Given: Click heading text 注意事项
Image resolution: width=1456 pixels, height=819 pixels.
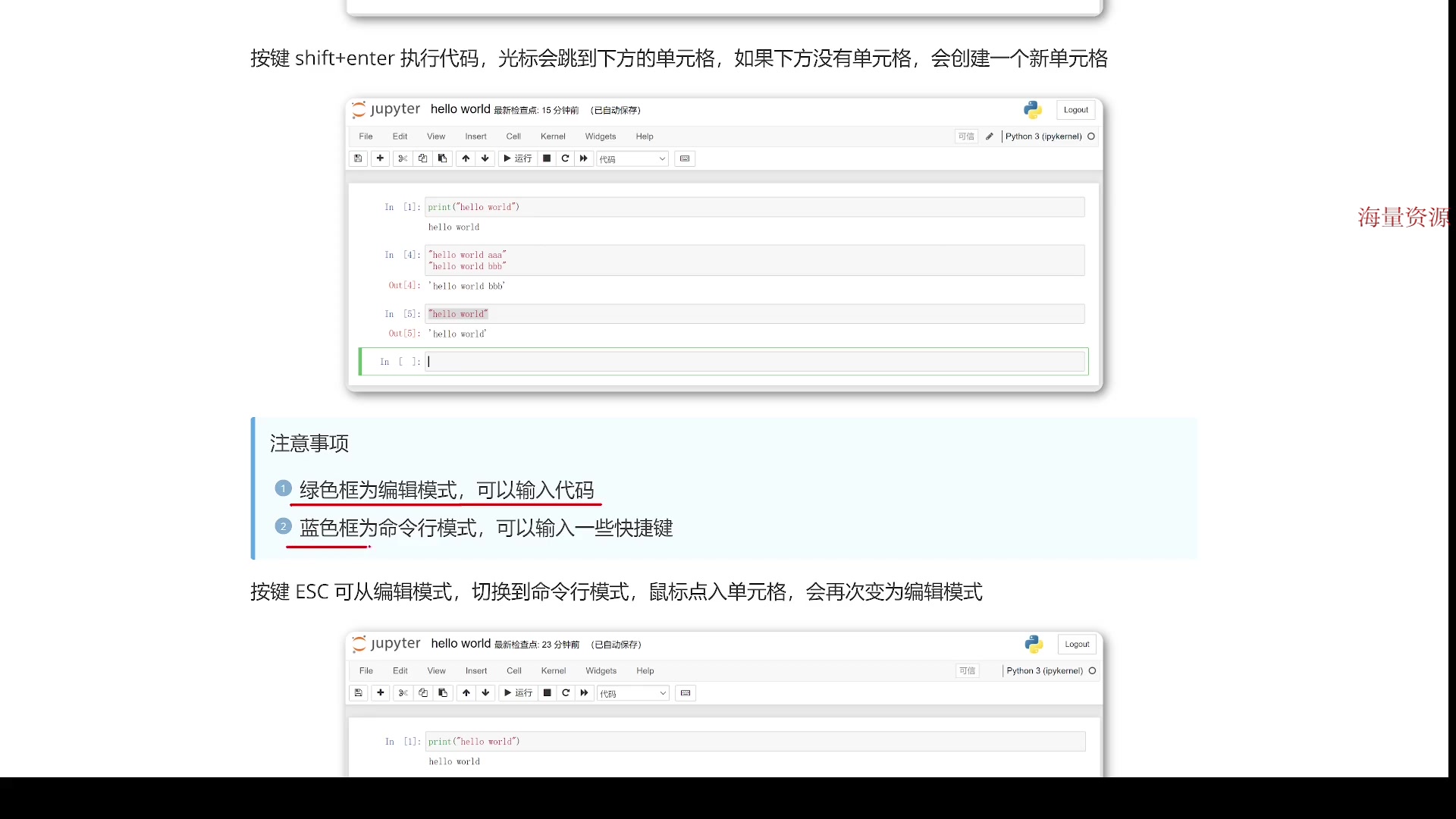Looking at the screenshot, I should click(309, 444).
